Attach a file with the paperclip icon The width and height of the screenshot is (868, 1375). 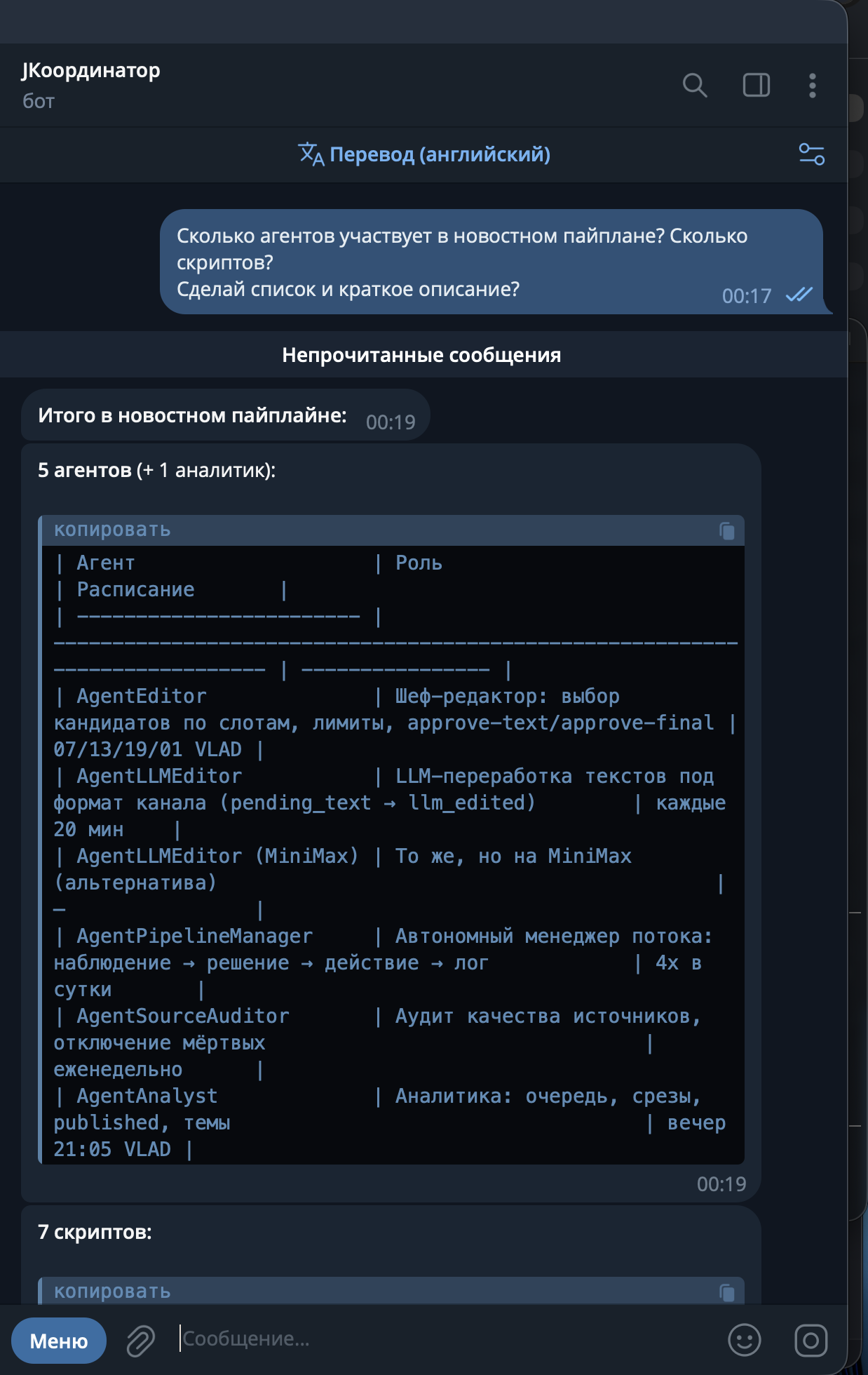point(141,1341)
